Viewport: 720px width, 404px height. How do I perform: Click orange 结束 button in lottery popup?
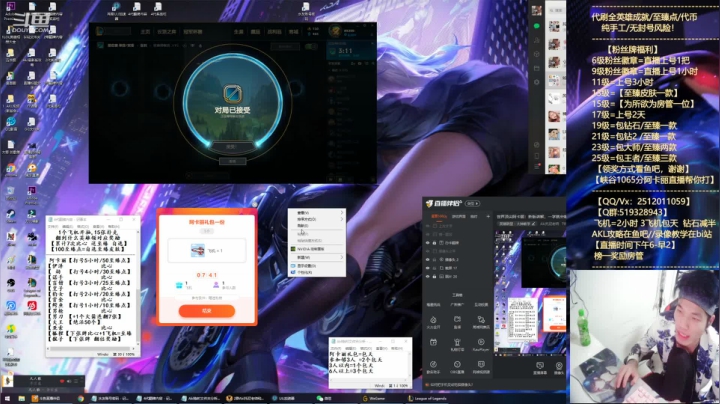click(x=207, y=311)
